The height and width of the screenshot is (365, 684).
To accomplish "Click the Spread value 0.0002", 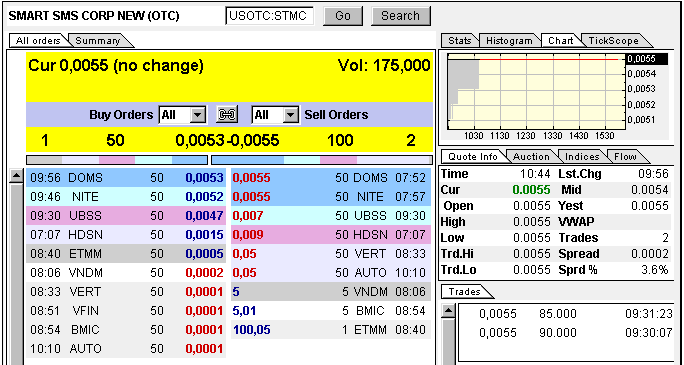I will click(x=650, y=254).
